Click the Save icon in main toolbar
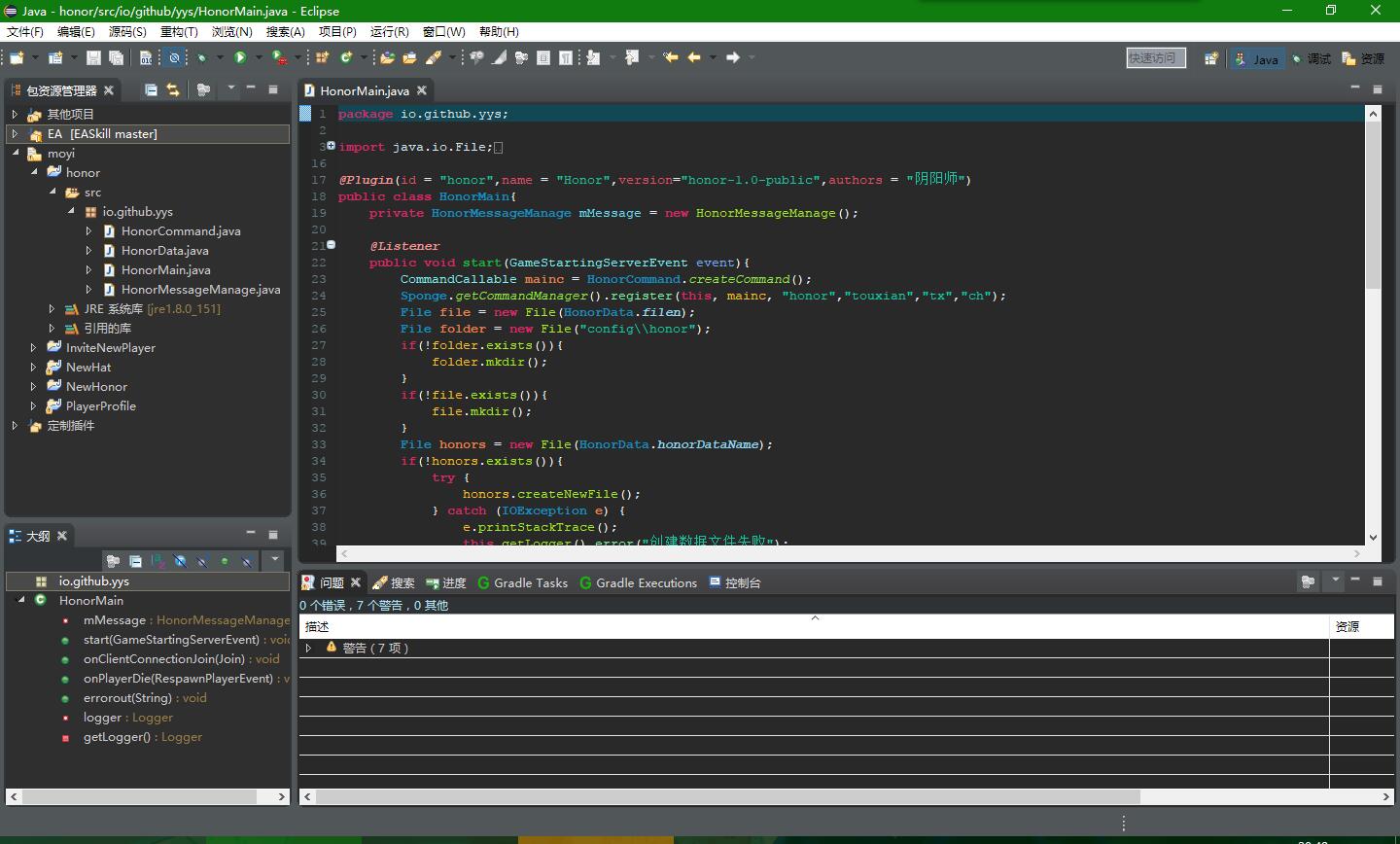This screenshot has height=844, width=1400. [x=93, y=58]
